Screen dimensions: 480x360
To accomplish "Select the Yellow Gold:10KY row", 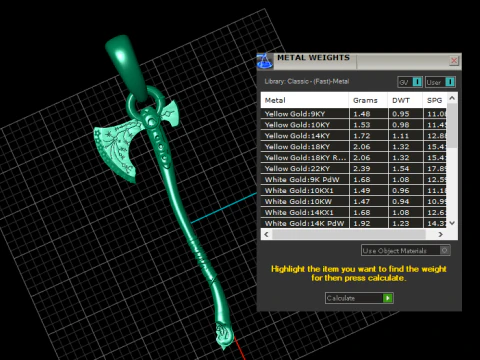I will click(353, 125).
